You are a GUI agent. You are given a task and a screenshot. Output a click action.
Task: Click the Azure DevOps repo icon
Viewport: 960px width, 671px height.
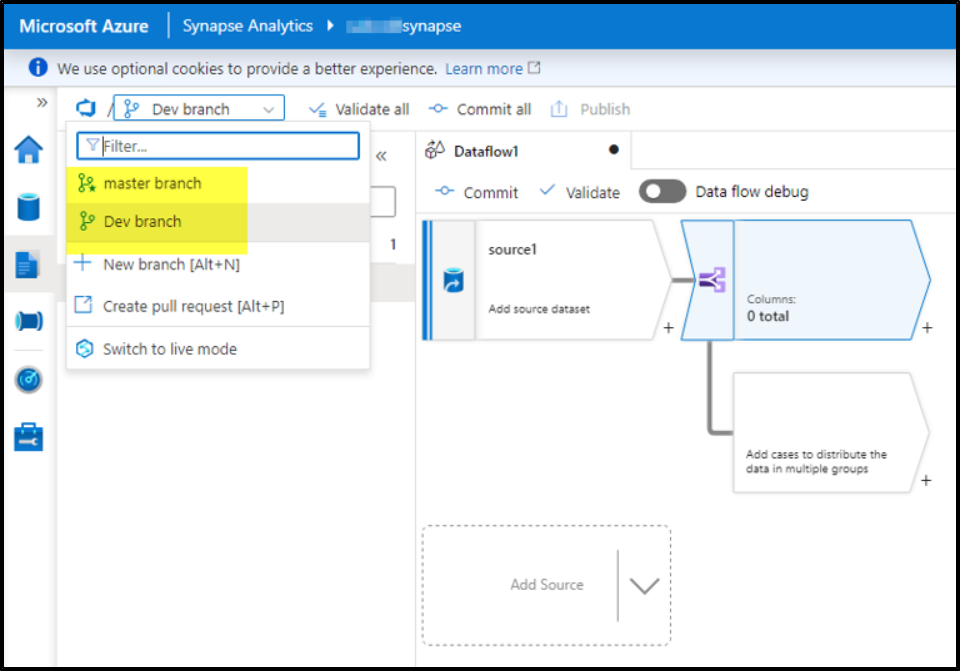pyautogui.click(x=86, y=108)
